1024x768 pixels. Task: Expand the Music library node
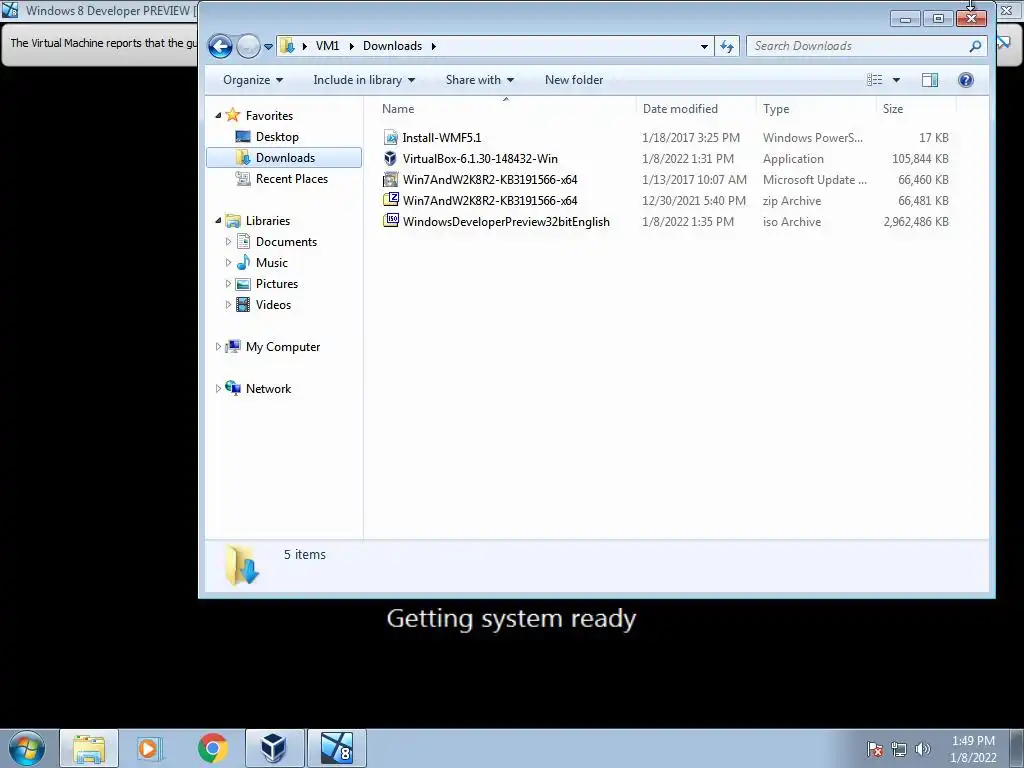(x=228, y=263)
